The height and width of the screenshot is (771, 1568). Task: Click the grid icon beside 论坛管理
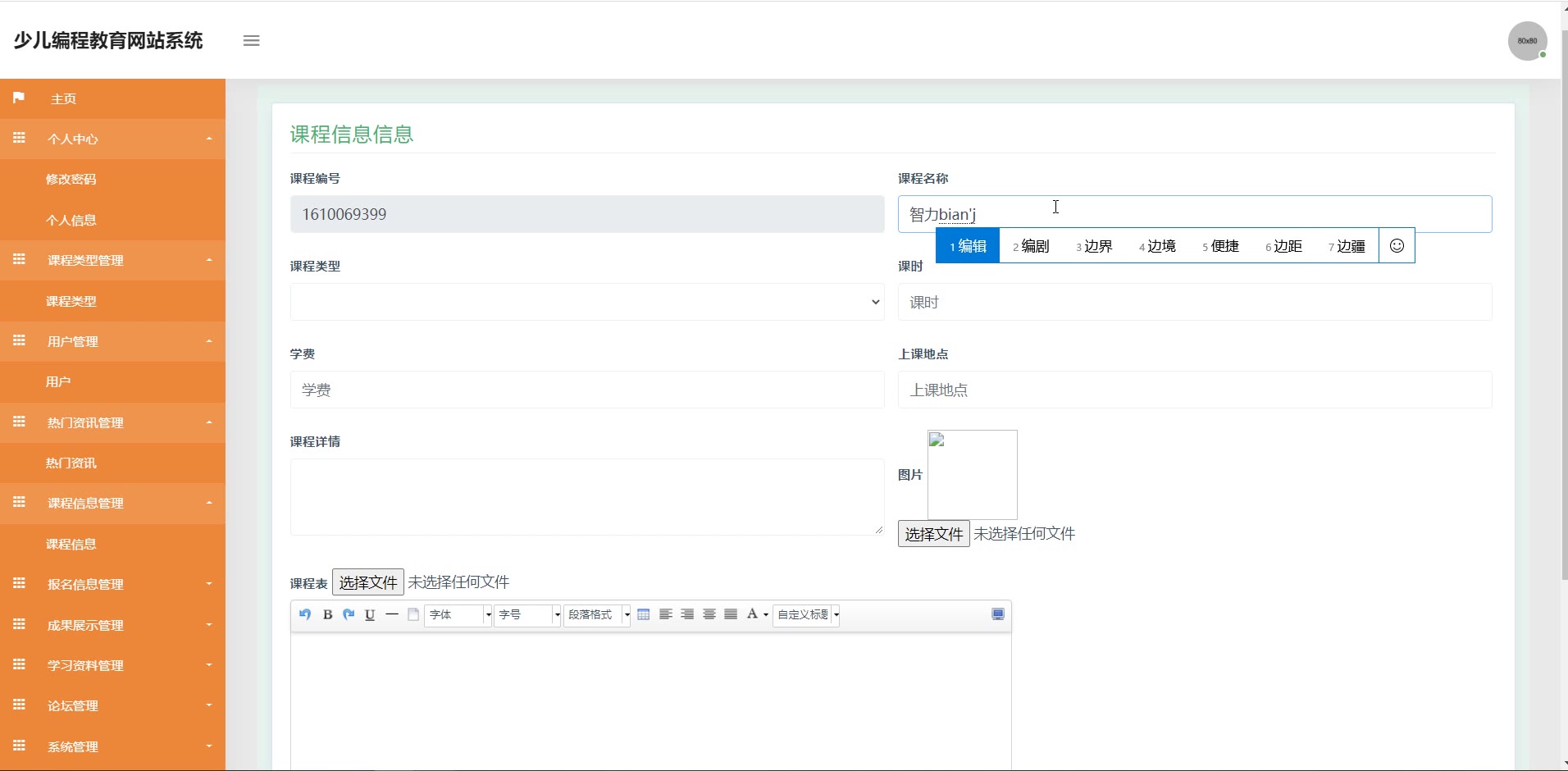point(19,705)
